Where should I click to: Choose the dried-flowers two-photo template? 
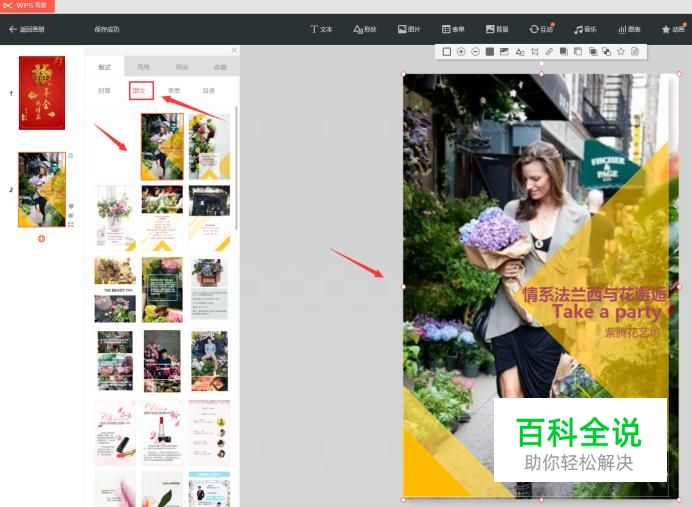[x=115, y=290]
